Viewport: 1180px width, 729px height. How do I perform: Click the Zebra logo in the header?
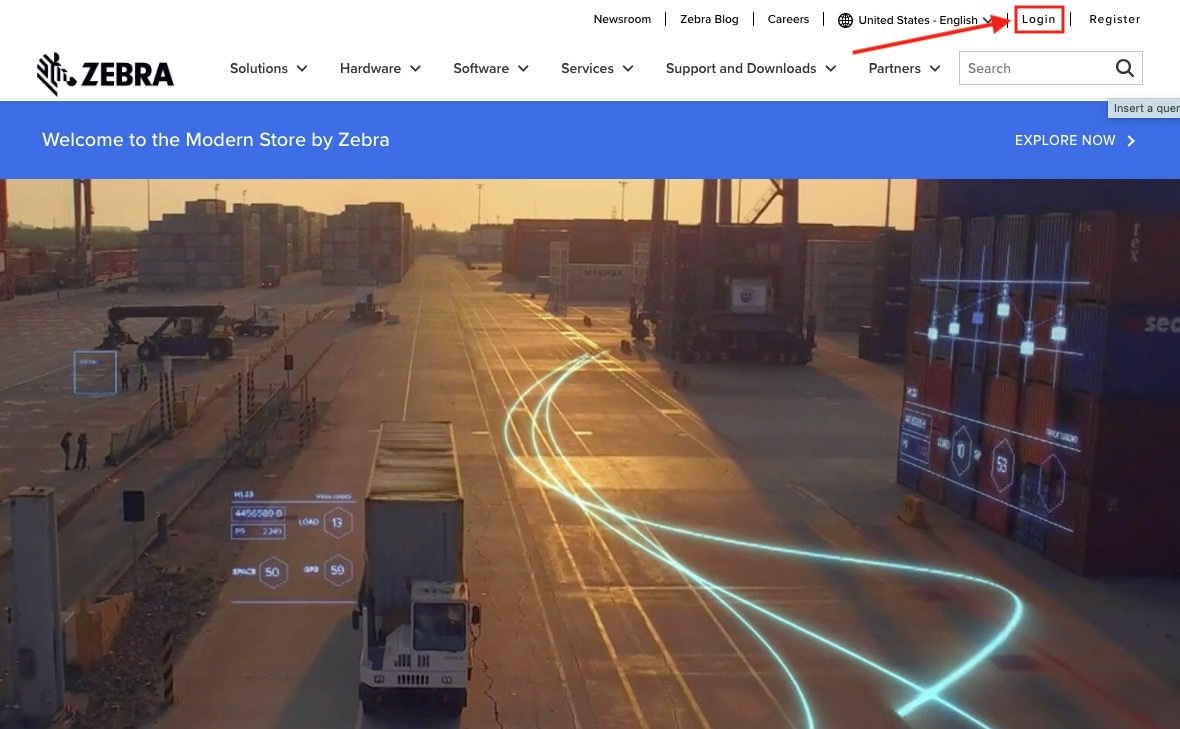click(105, 73)
